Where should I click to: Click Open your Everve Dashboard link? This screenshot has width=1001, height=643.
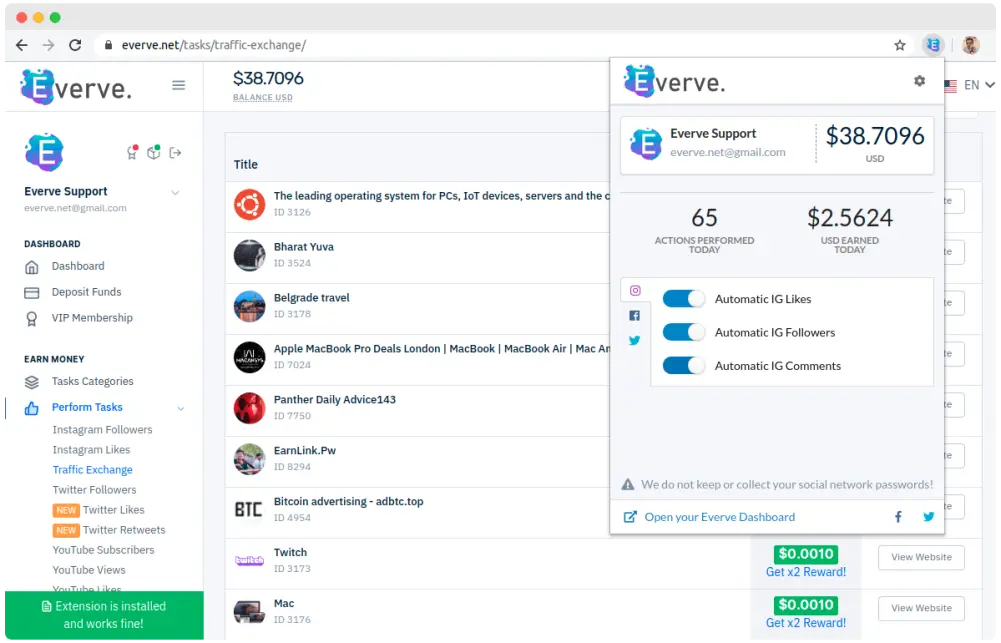tap(719, 517)
